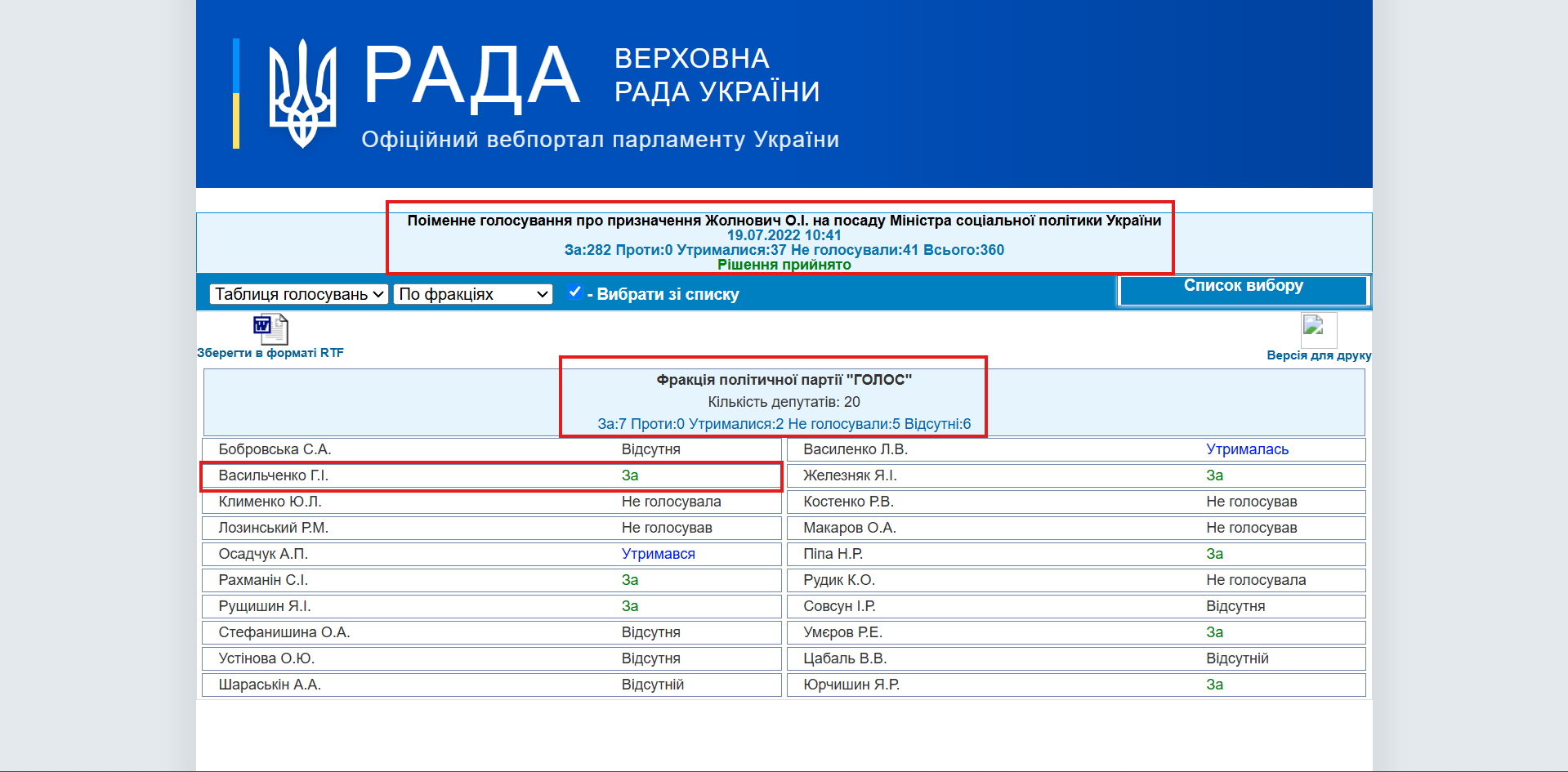The image size is (1568, 772).
Task: Select deputy 'Бобровська С.А.' row name
Action: [275, 449]
